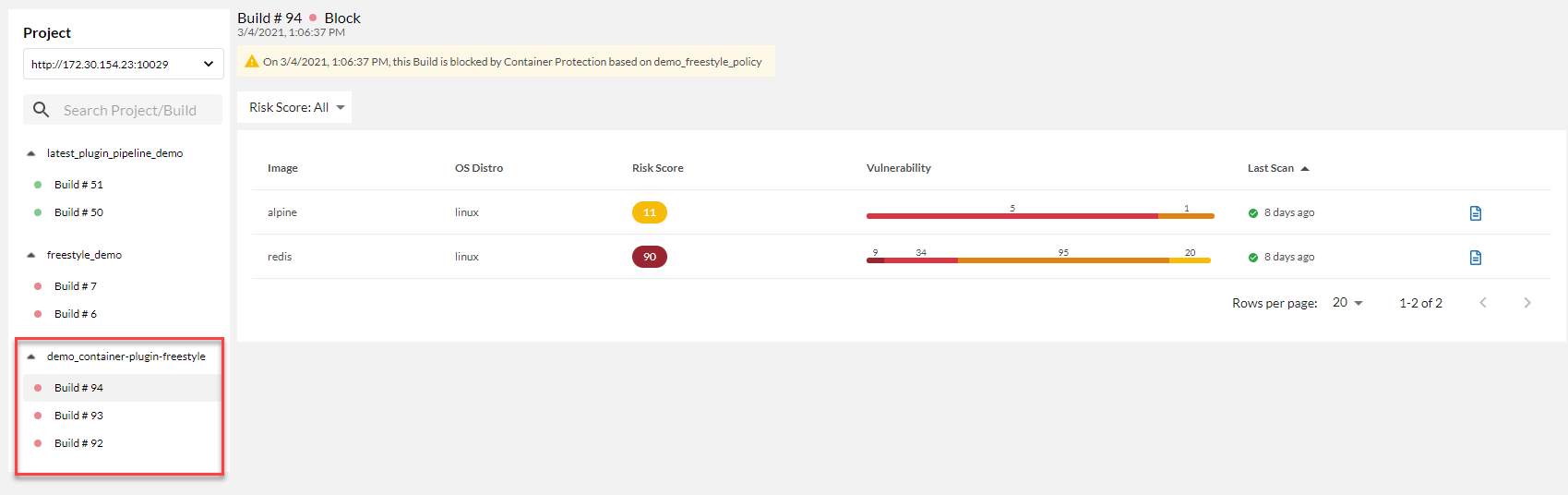Go to previous page of results
Screen dimensions: 1568x495
click(x=1482, y=303)
